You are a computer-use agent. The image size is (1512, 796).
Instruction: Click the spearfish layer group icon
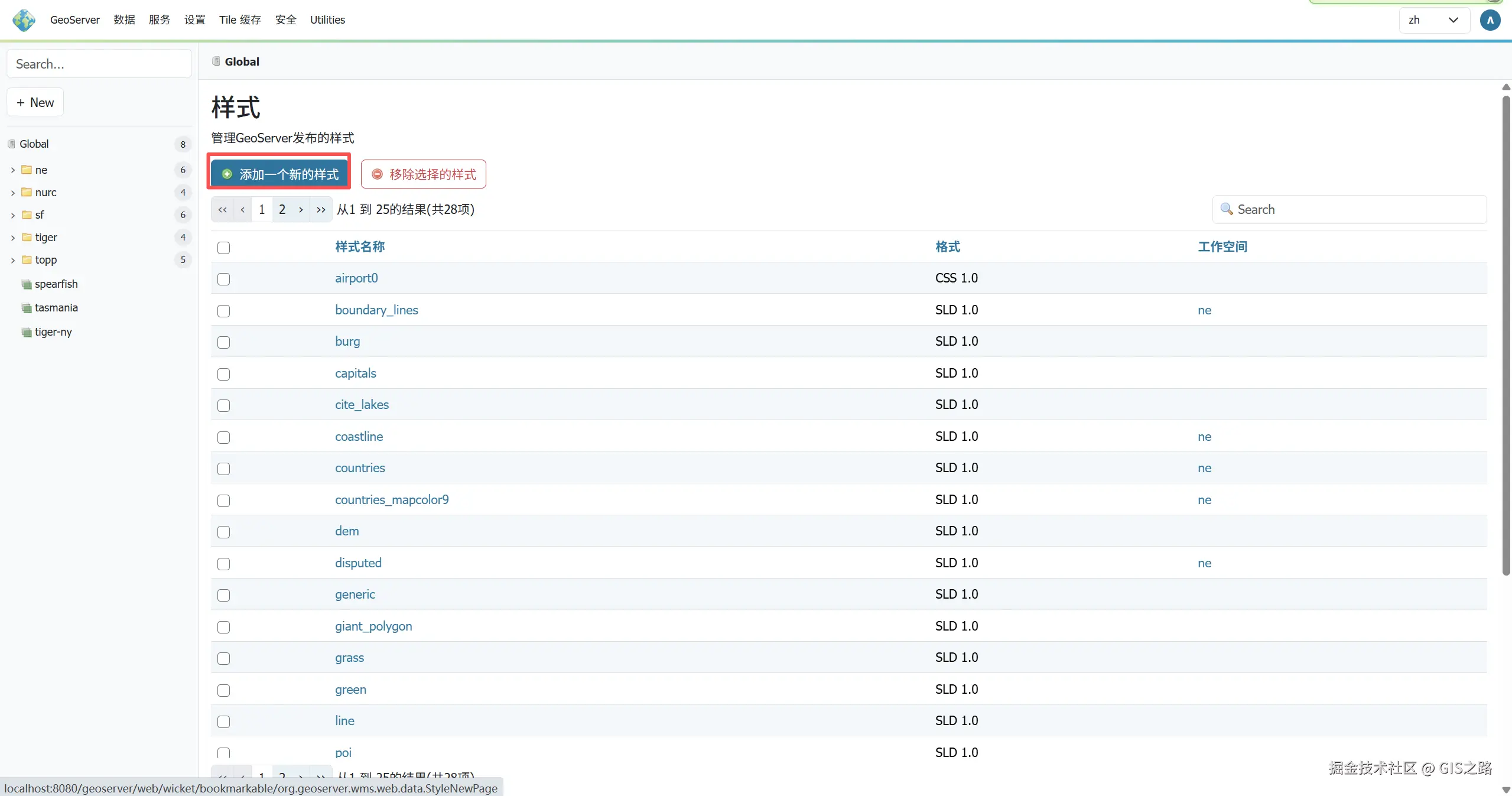[x=27, y=284]
